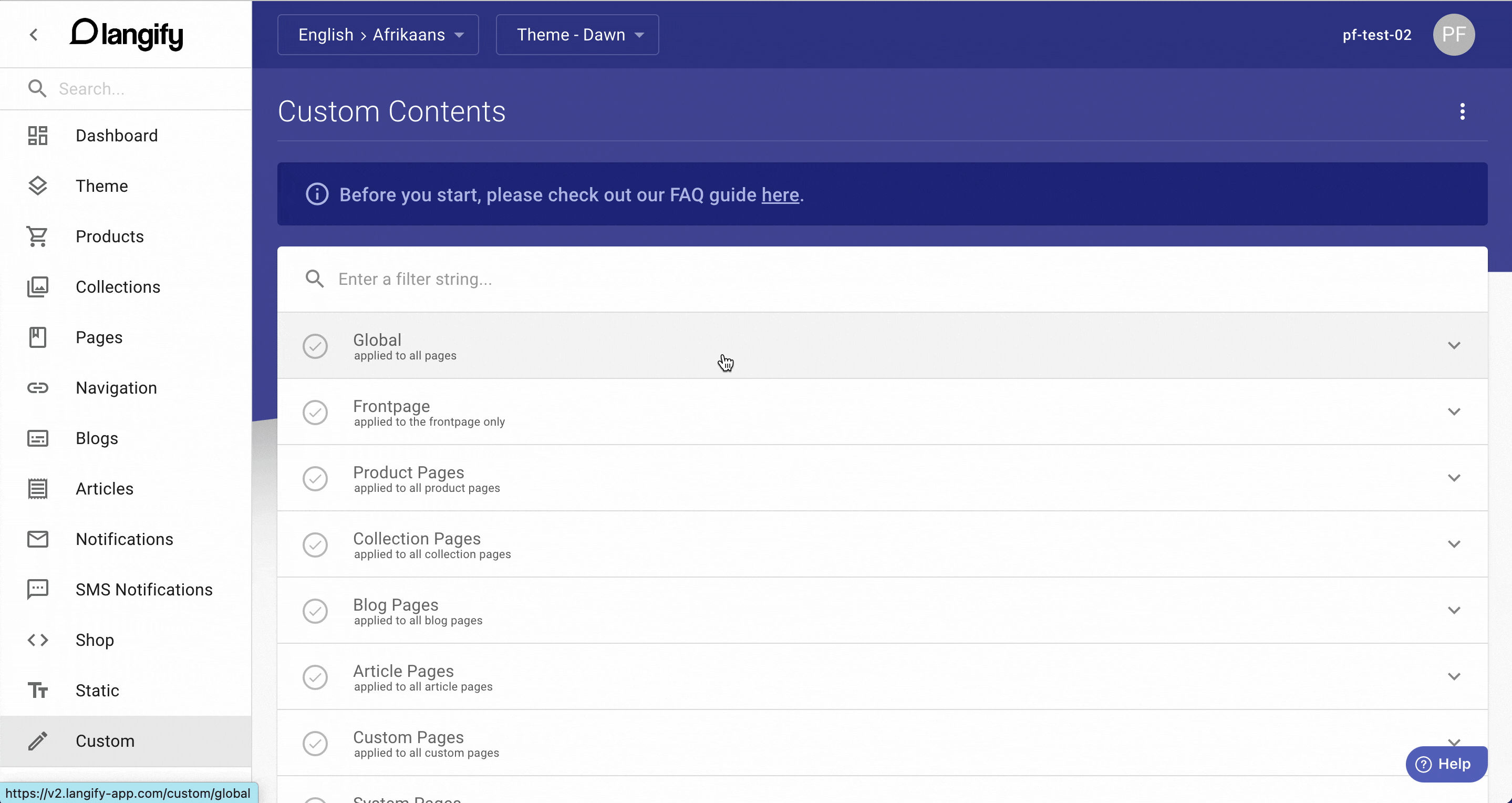
Task: Click the pf-test-02 shop name
Action: click(x=1376, y=35)
